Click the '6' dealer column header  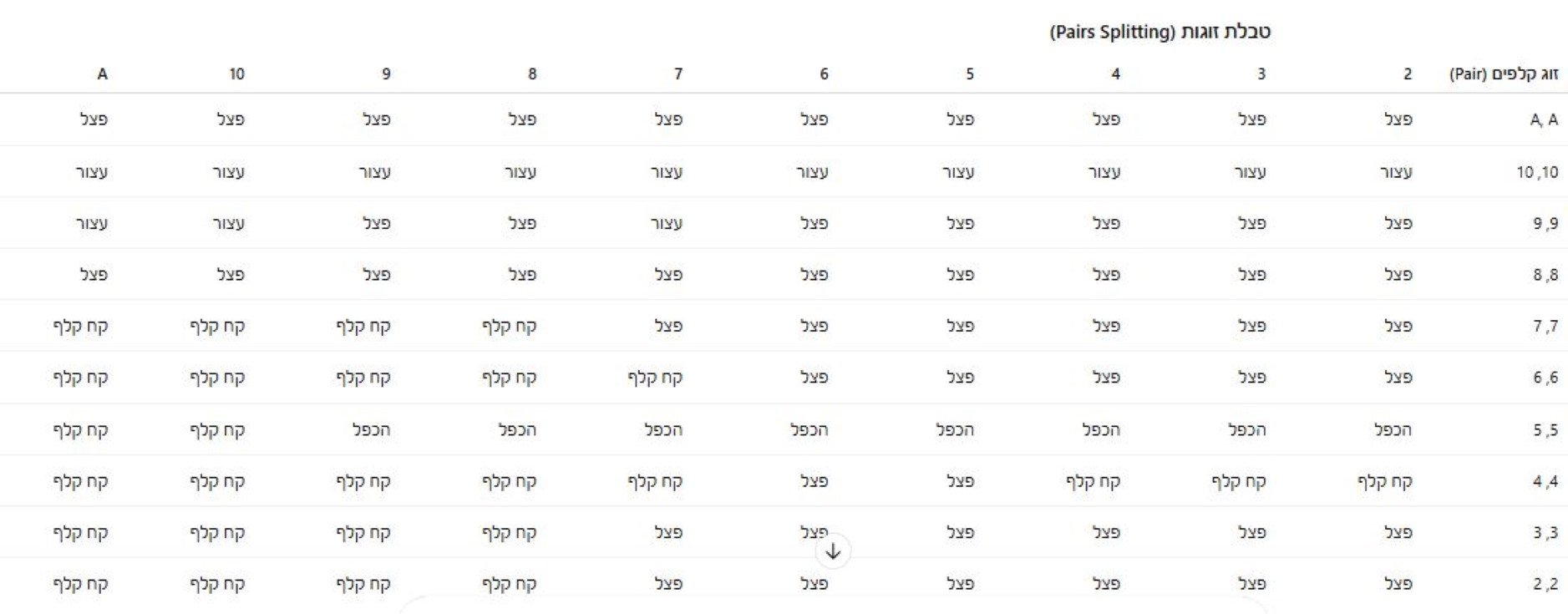(824, 74)
